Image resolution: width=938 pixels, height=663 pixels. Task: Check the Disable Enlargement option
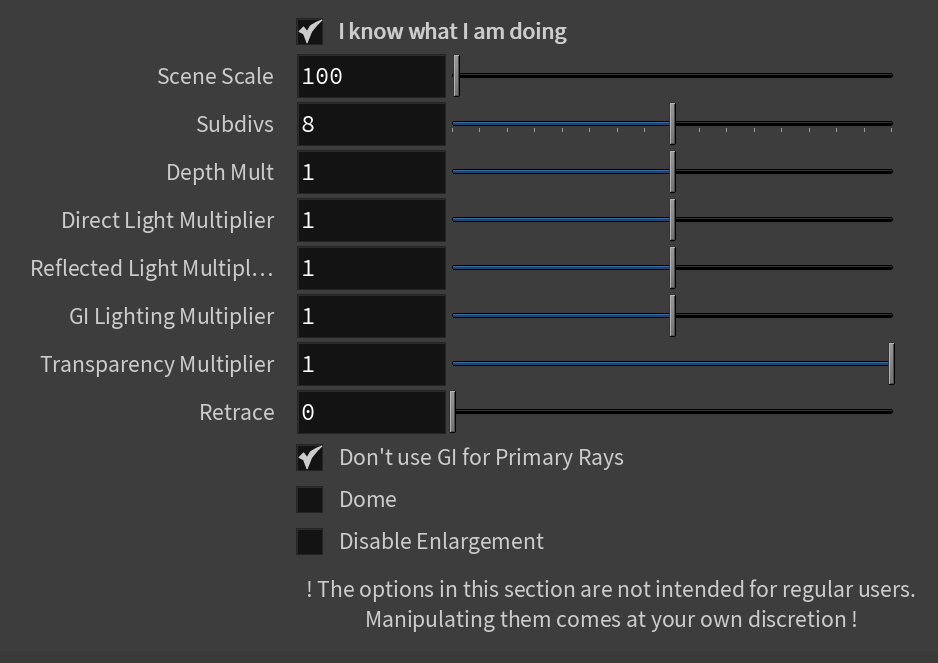coord(310,542)
